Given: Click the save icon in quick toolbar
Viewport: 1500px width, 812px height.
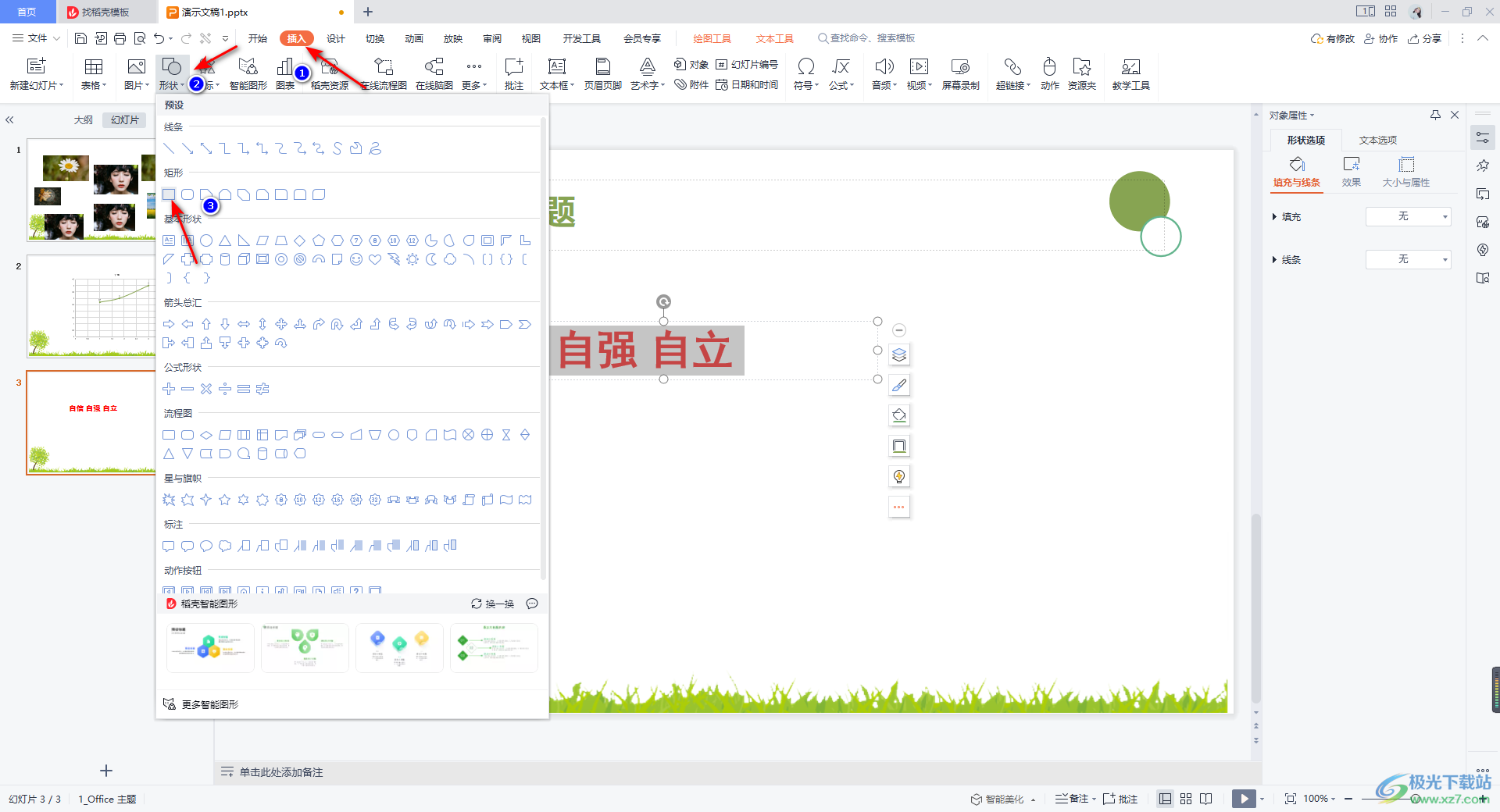Looking at the screenshot, I should (80, 38).
